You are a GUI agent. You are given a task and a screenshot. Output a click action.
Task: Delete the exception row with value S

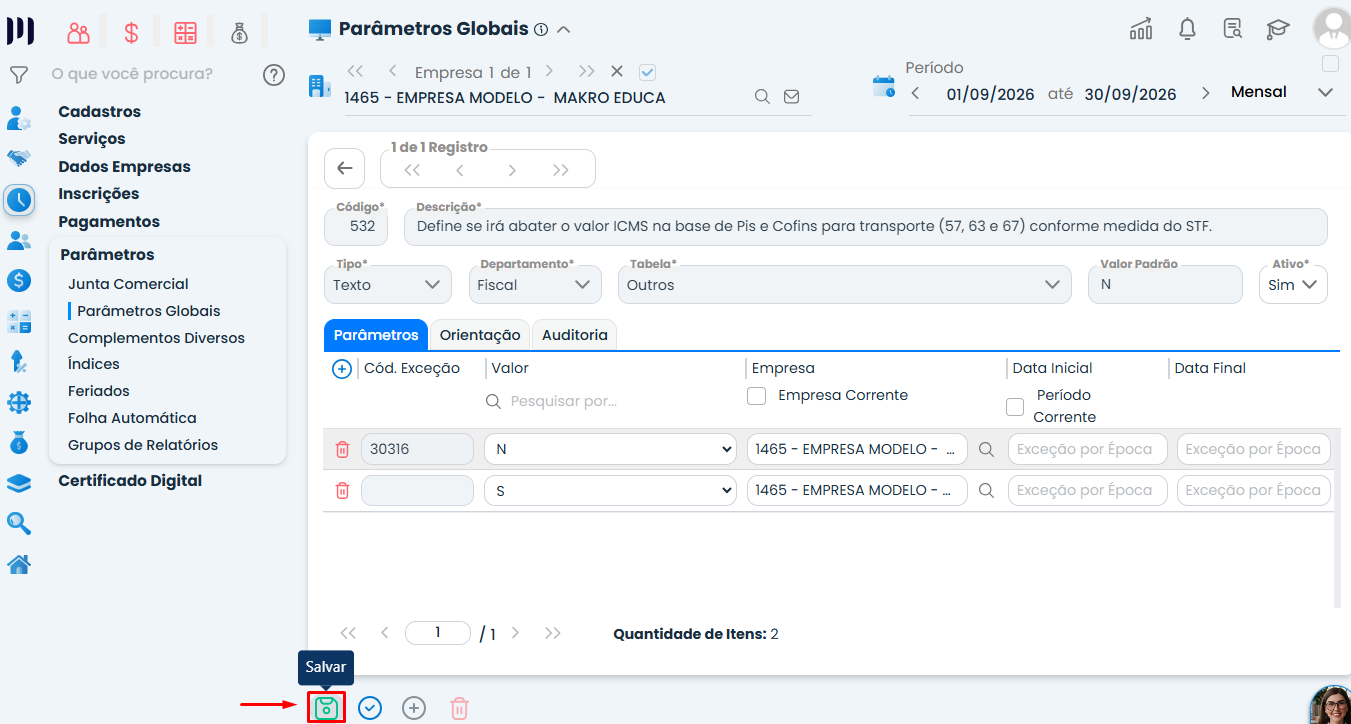coord(342,491)
